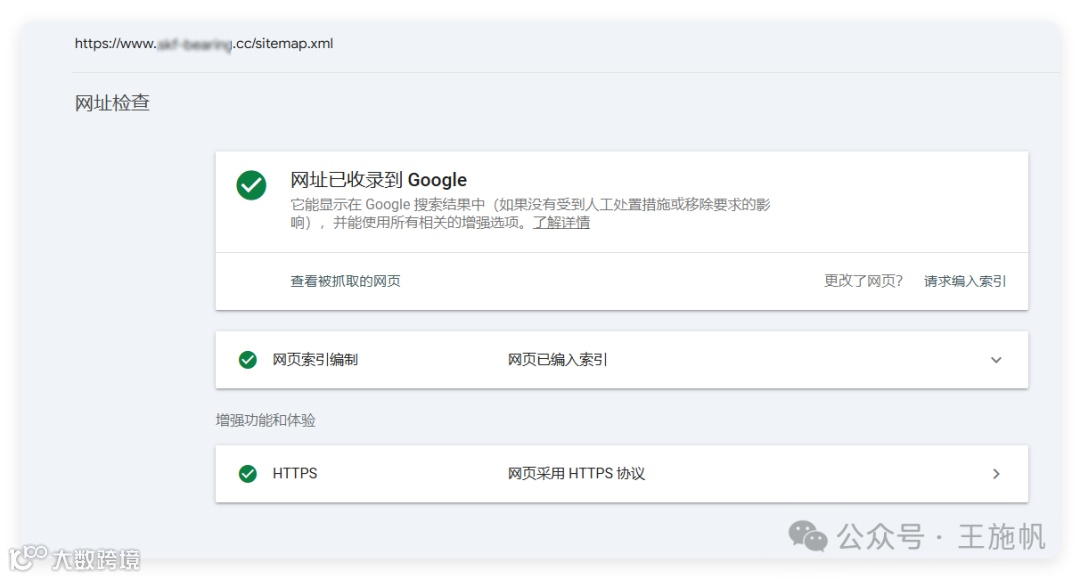1080x579 pixels.
Task: Open HTTPS details with the right chevron
Action: [995, 474]
